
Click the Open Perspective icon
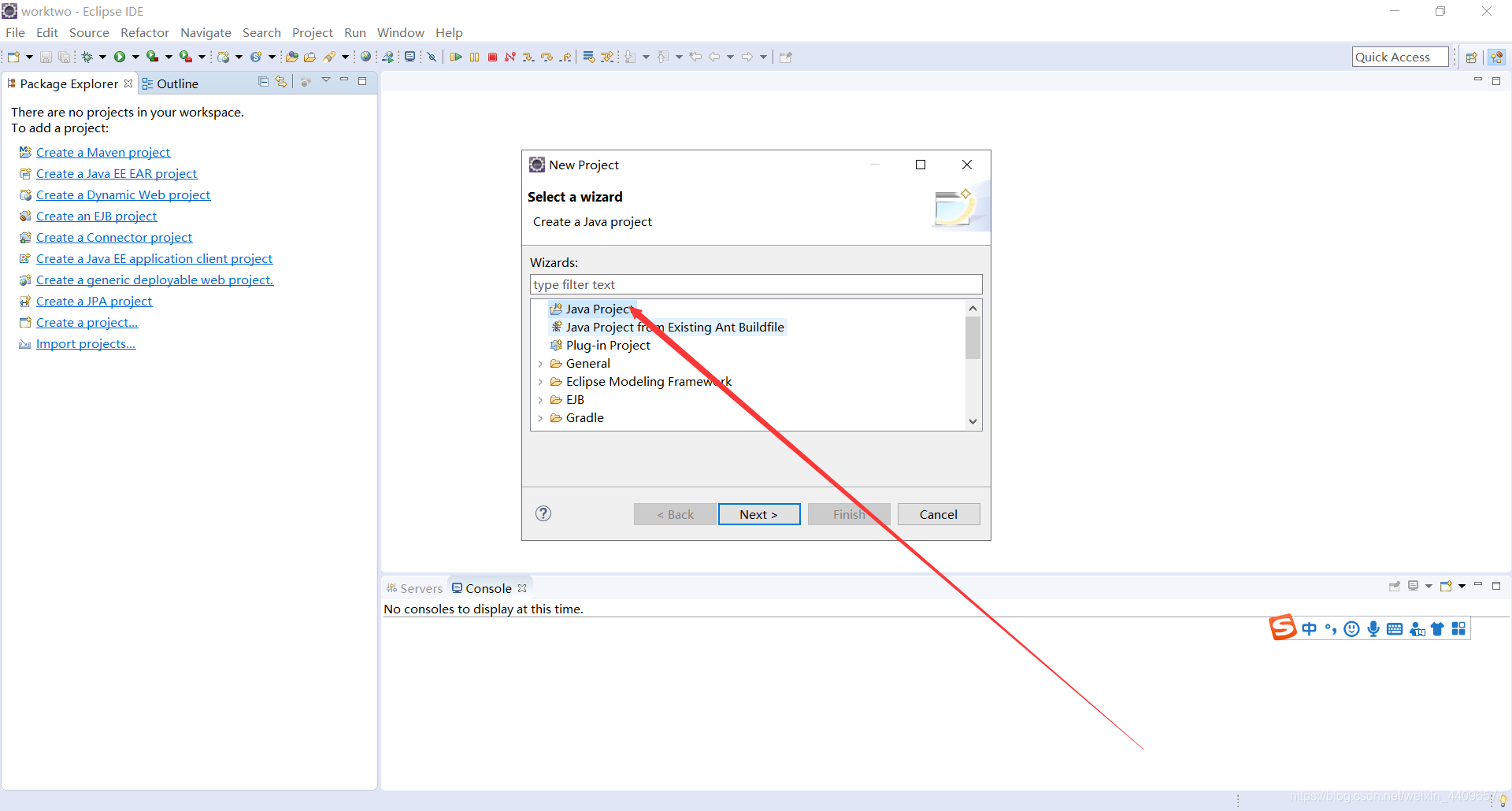pyautogui.click(x=1471, y=57)
